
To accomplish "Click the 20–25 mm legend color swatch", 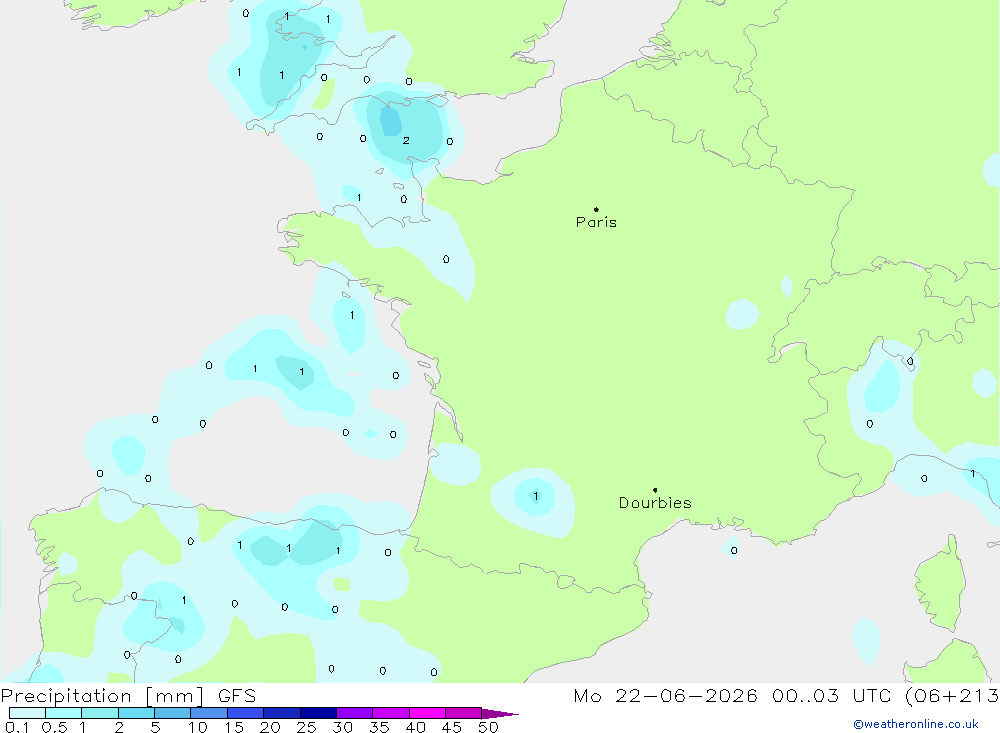I will click(282, 713).
